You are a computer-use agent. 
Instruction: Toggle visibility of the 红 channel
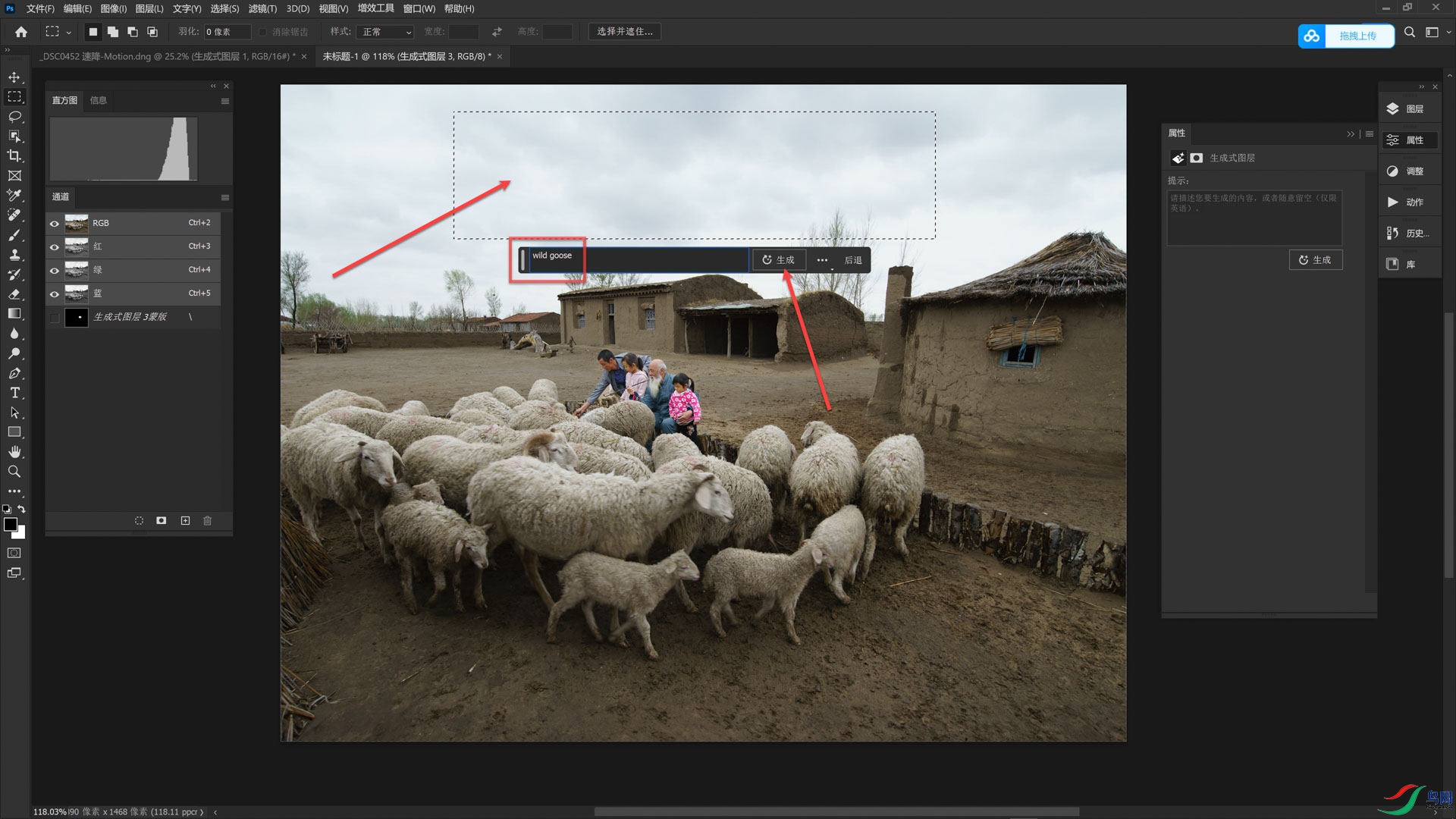(55, 247)
